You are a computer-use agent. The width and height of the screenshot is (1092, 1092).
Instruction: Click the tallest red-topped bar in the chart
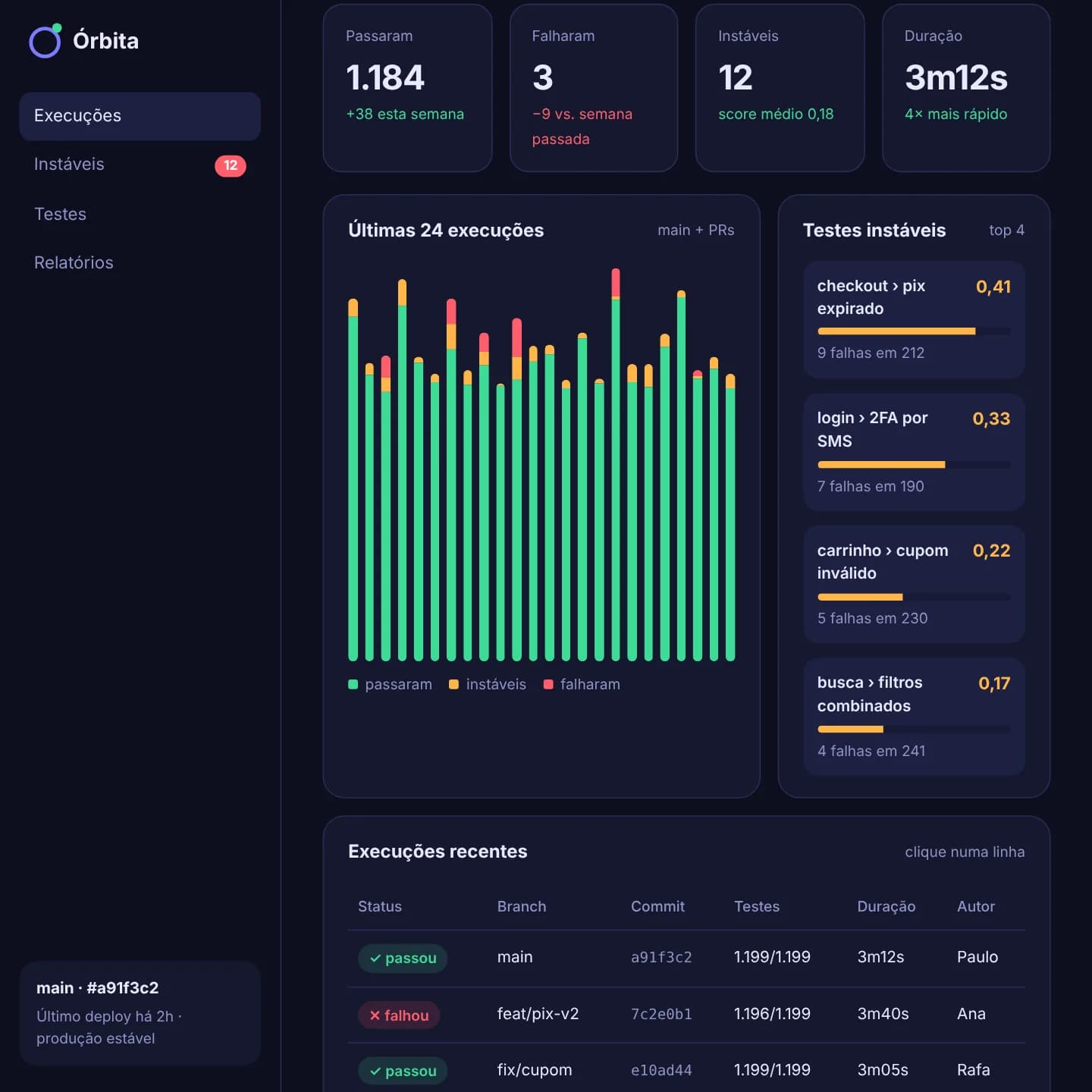tap(616, 465)
